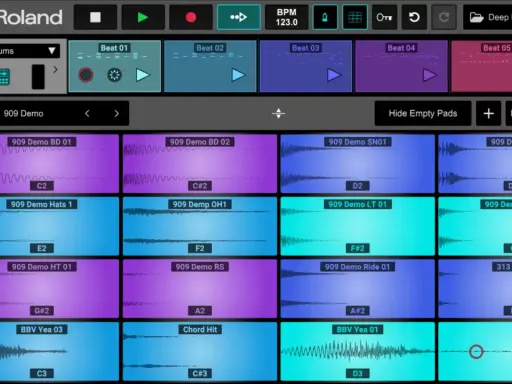Trigger the 909 Demo BD 01 pad
The image size is (512, 384).
click(x=59, y=164)
